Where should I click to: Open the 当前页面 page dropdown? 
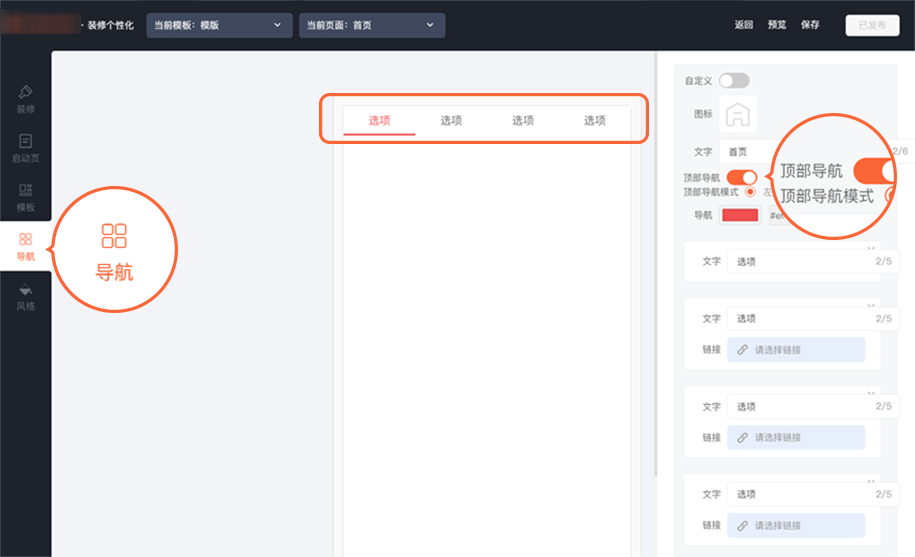click(x=371, y=25)
